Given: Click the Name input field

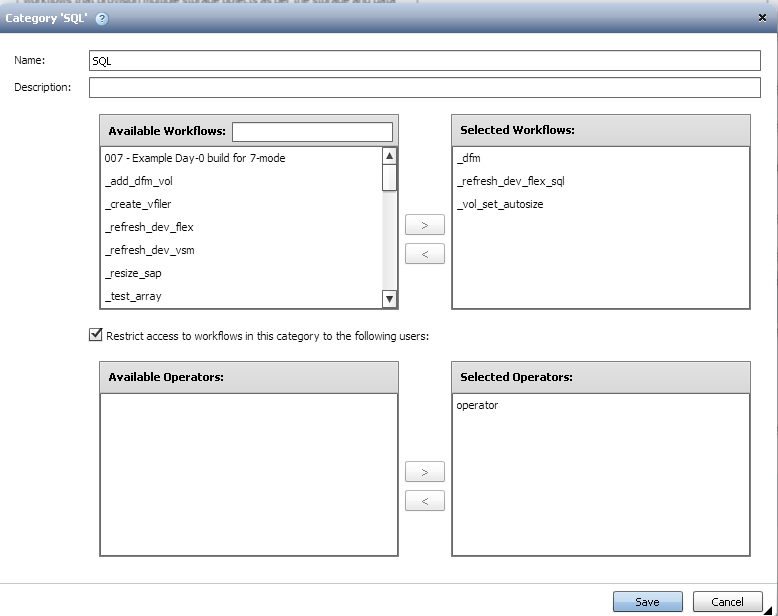Looking at the screenshot, I should (x=424, y=61).
